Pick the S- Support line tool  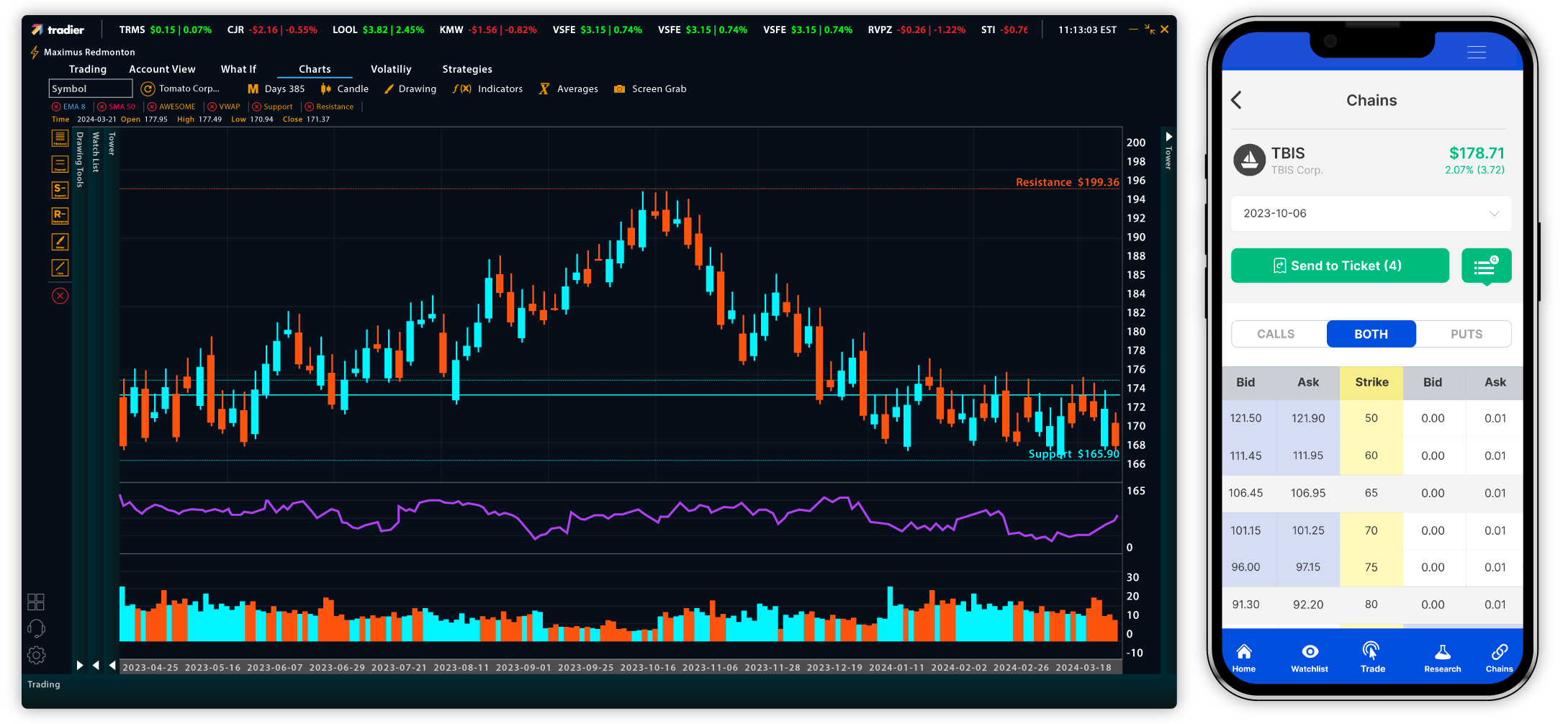[x=60, y=189]
